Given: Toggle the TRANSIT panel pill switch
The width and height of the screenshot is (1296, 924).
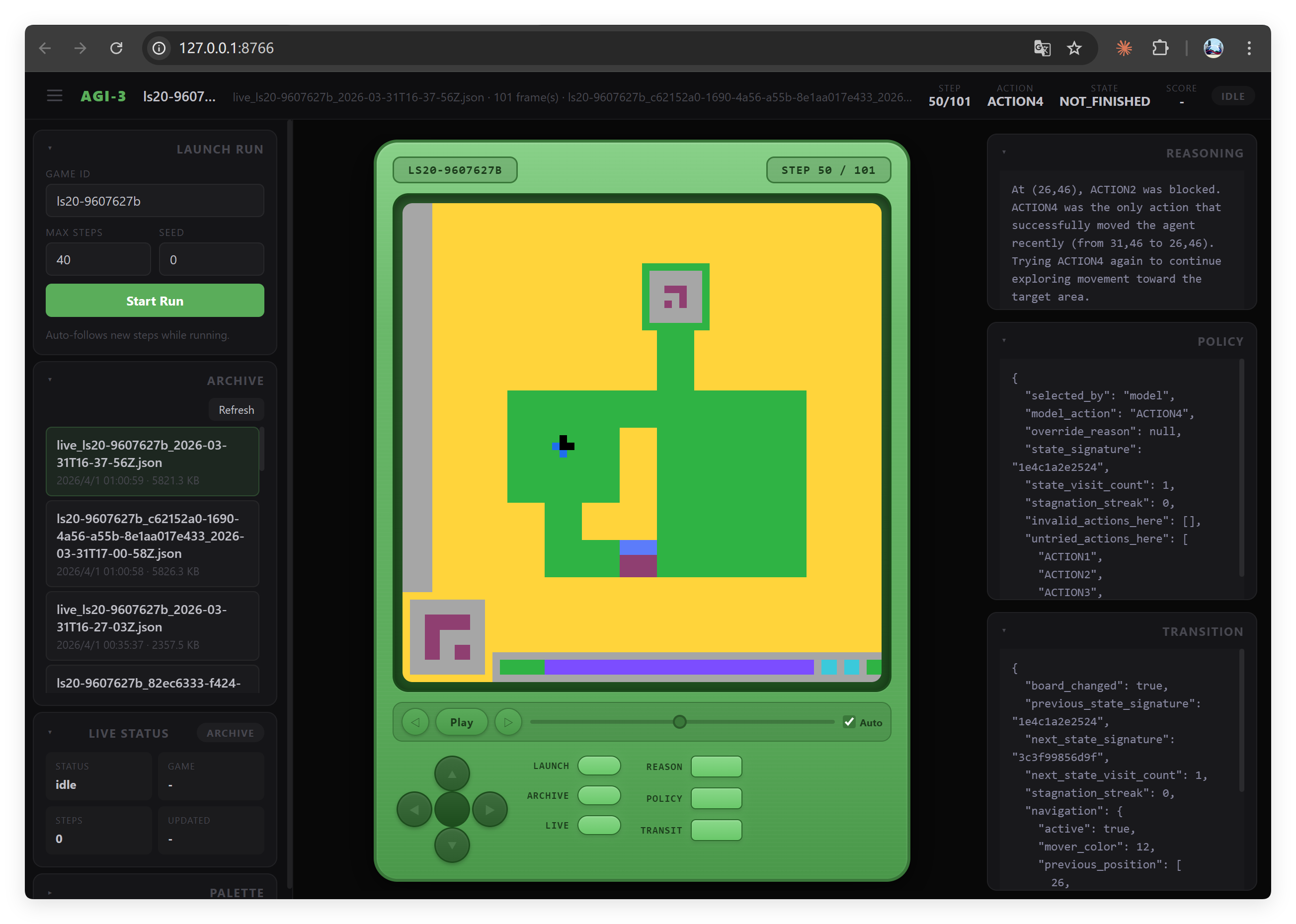Looking at the screenshot, I should (716, 830).
